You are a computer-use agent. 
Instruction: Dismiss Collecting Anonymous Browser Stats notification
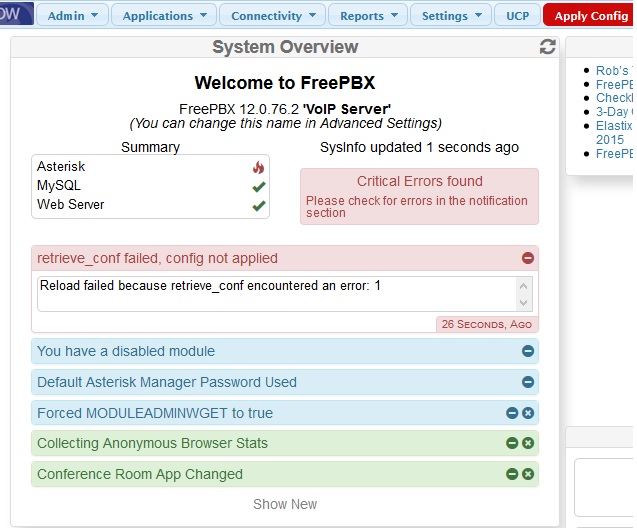pyautogui.click(x=528, y=443)
